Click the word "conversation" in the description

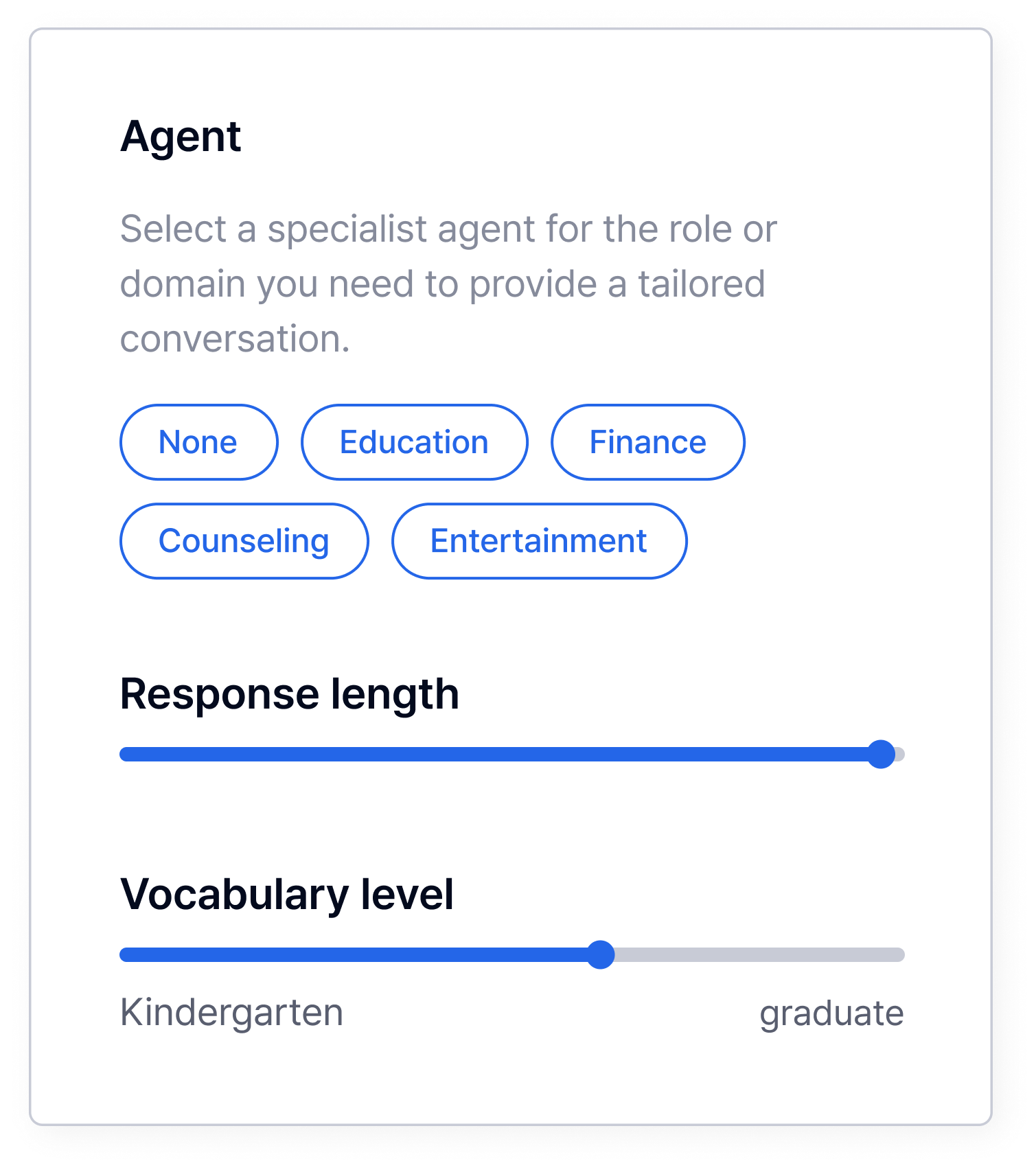click(231, 339)
